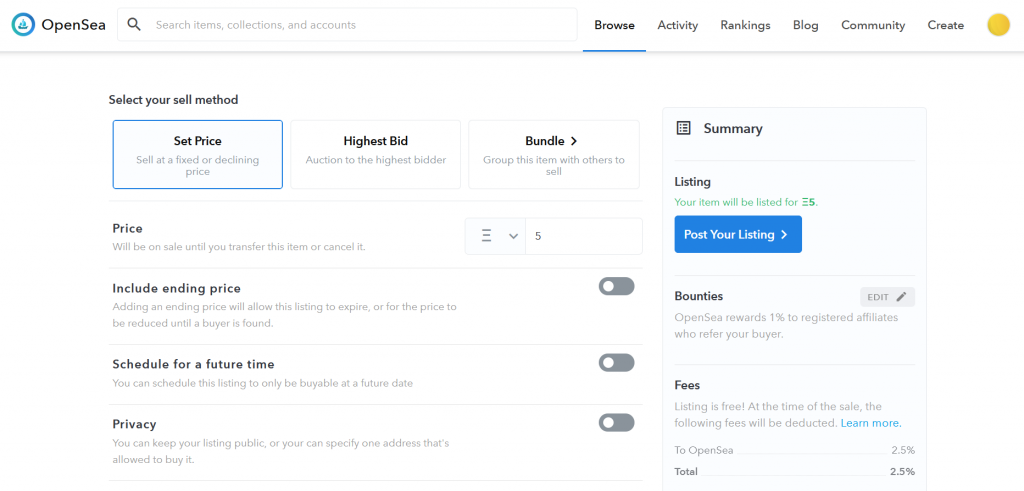
Task: Choose the Set Price sell method
Action: [x=197, y=154]
